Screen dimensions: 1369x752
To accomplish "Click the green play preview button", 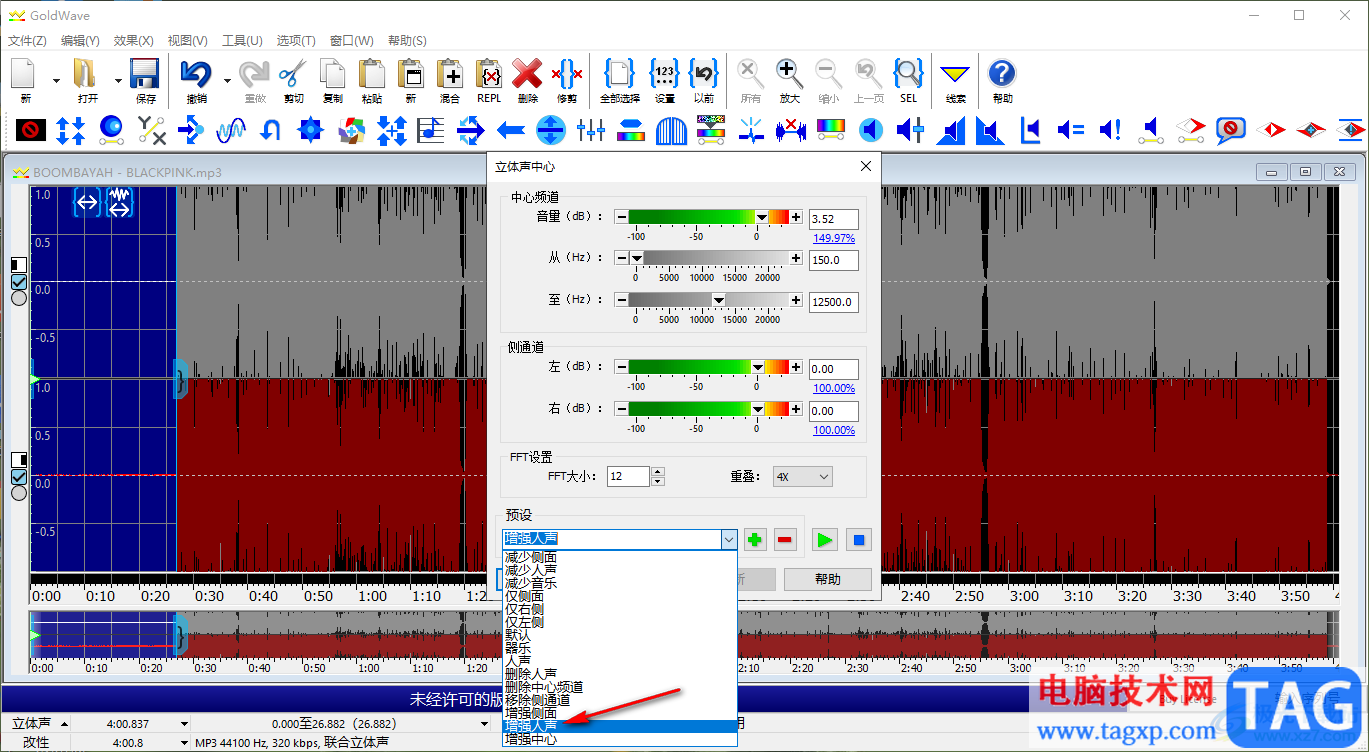I will point(824,540).
